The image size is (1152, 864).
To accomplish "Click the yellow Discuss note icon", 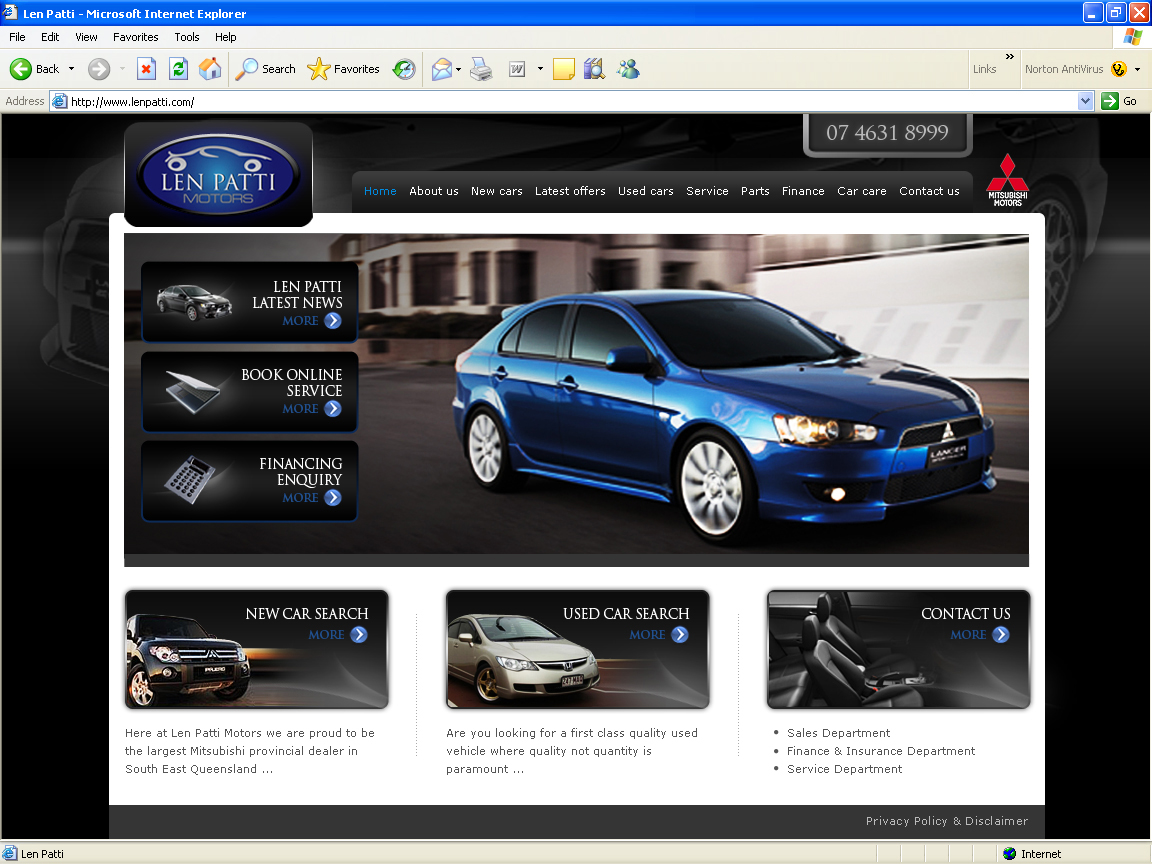I will (x=564, y=69).
